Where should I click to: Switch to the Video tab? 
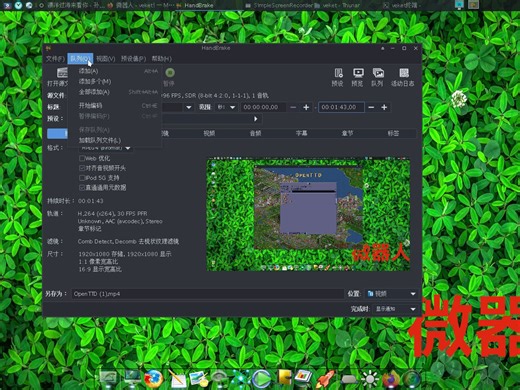[x=209, y=133]
